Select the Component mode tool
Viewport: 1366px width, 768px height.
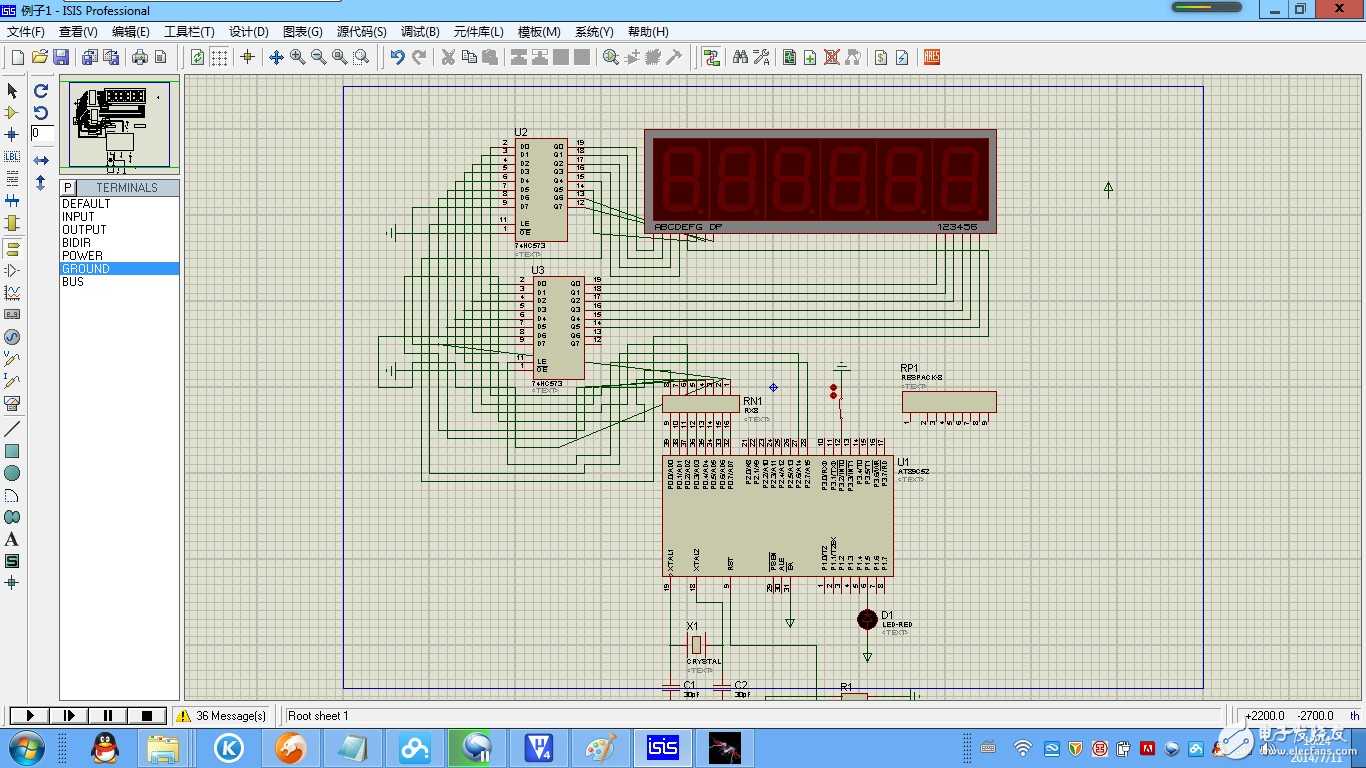(x=12, y=113)
